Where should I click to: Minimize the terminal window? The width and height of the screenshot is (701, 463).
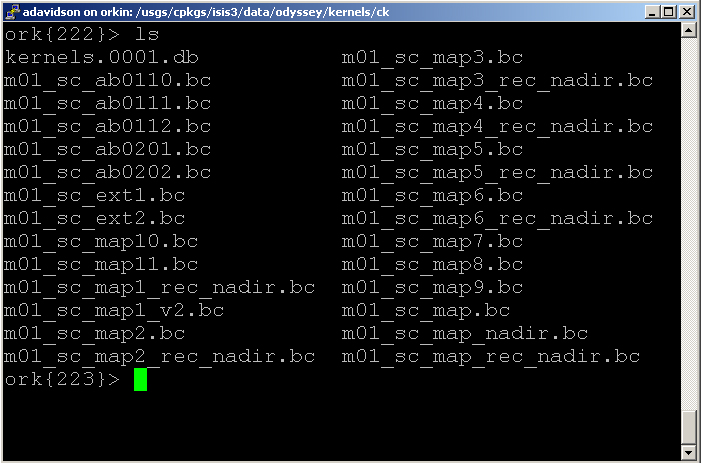(650, 11)
